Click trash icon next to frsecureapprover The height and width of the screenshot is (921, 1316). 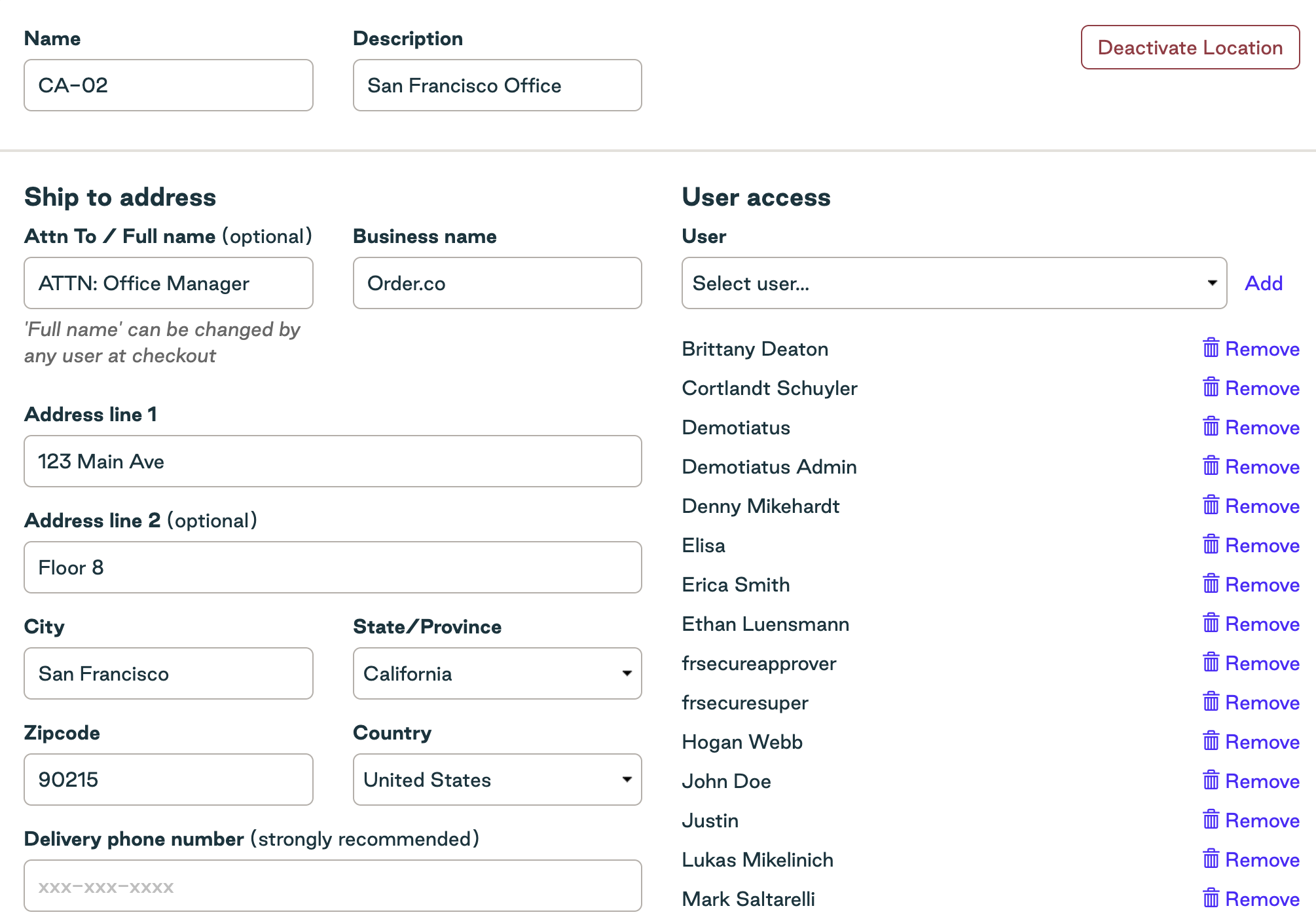[x=1211, y=662]
